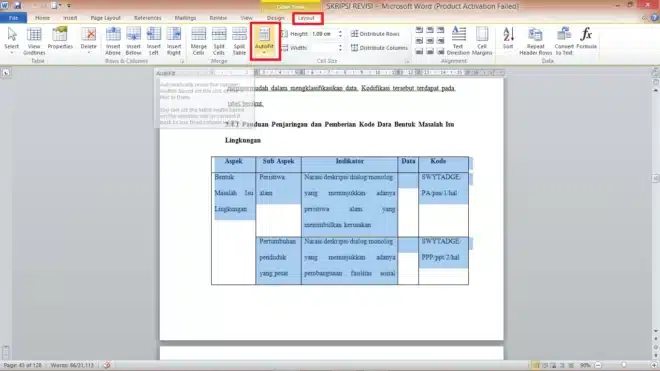
Task: Open the AutoFit dropdown
Action: tap(264, 41)
